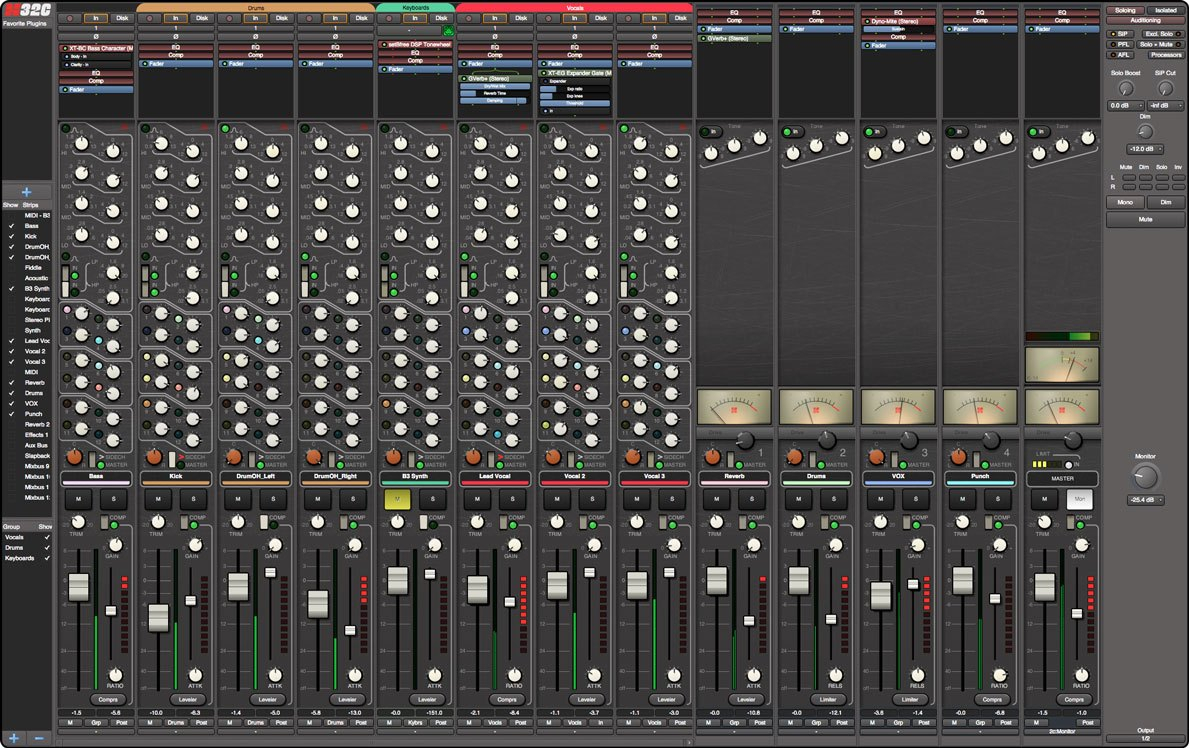Open Solo Boost 0.0 dB dropdown
The image size is (1189, 748).
coord(1125,105)
